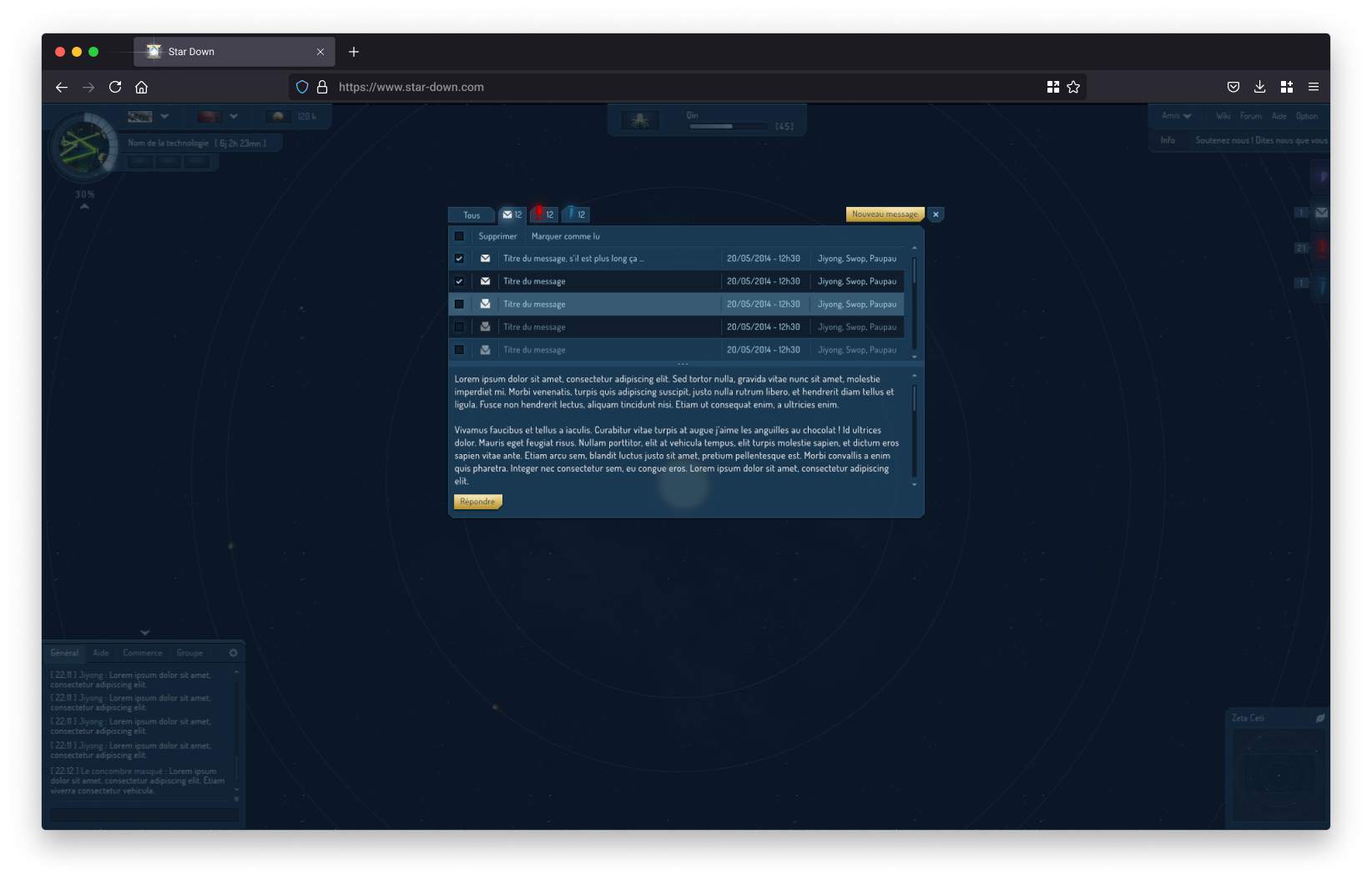Click the Qin progress bar
The width and height of the screenshot is (1372, 880).
pos(728,126)
